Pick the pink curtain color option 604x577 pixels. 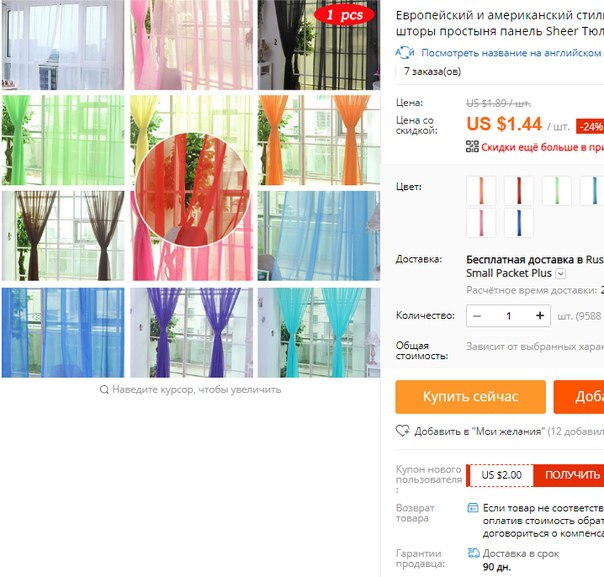481,223
